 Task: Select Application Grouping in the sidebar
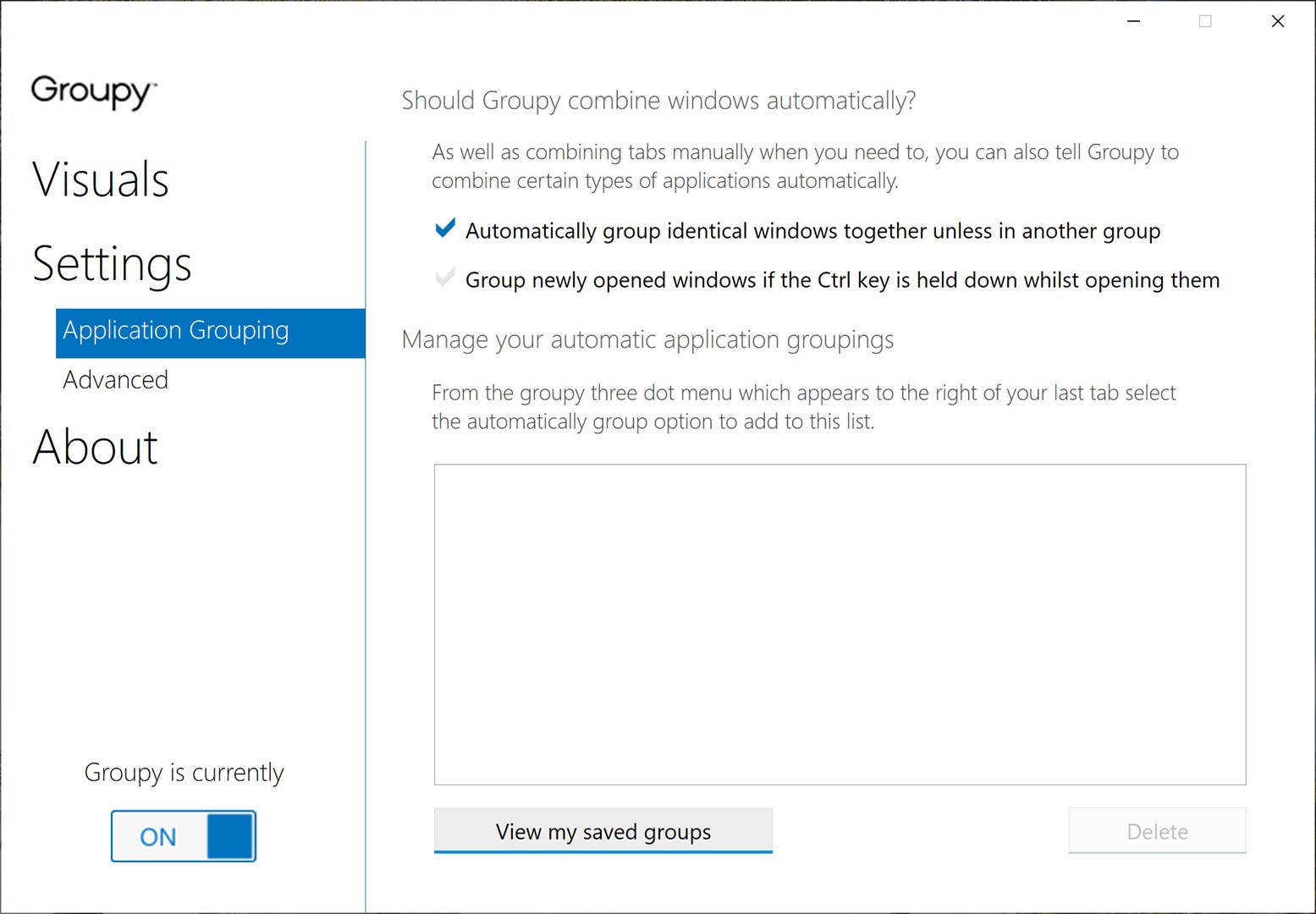click(x=211, y=333)
